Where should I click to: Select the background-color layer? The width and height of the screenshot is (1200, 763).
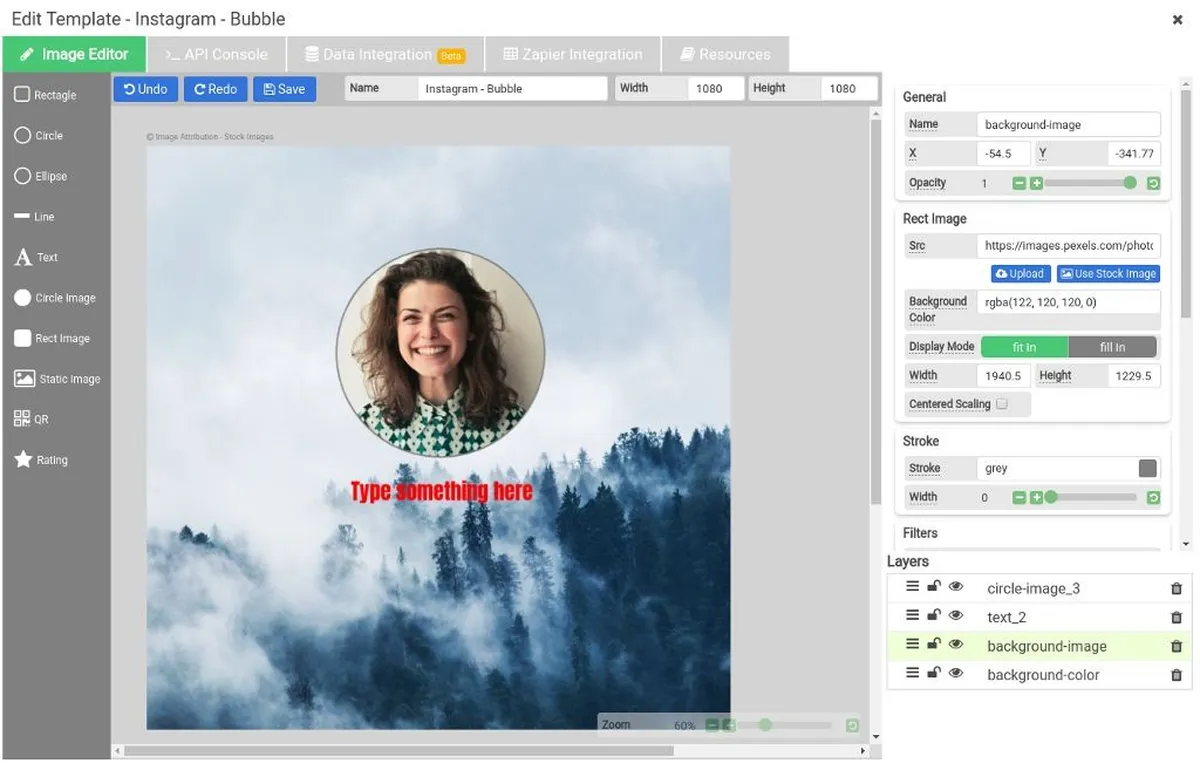pyautogui.click(x=1043, y=675)
